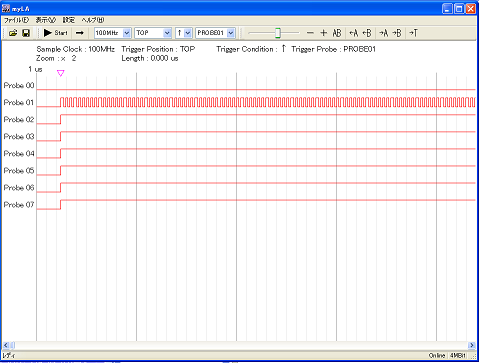Image resolution: width=479 pixels, height=363 pixels.
Task: Select the Probe 01 label
Action: 19,103
